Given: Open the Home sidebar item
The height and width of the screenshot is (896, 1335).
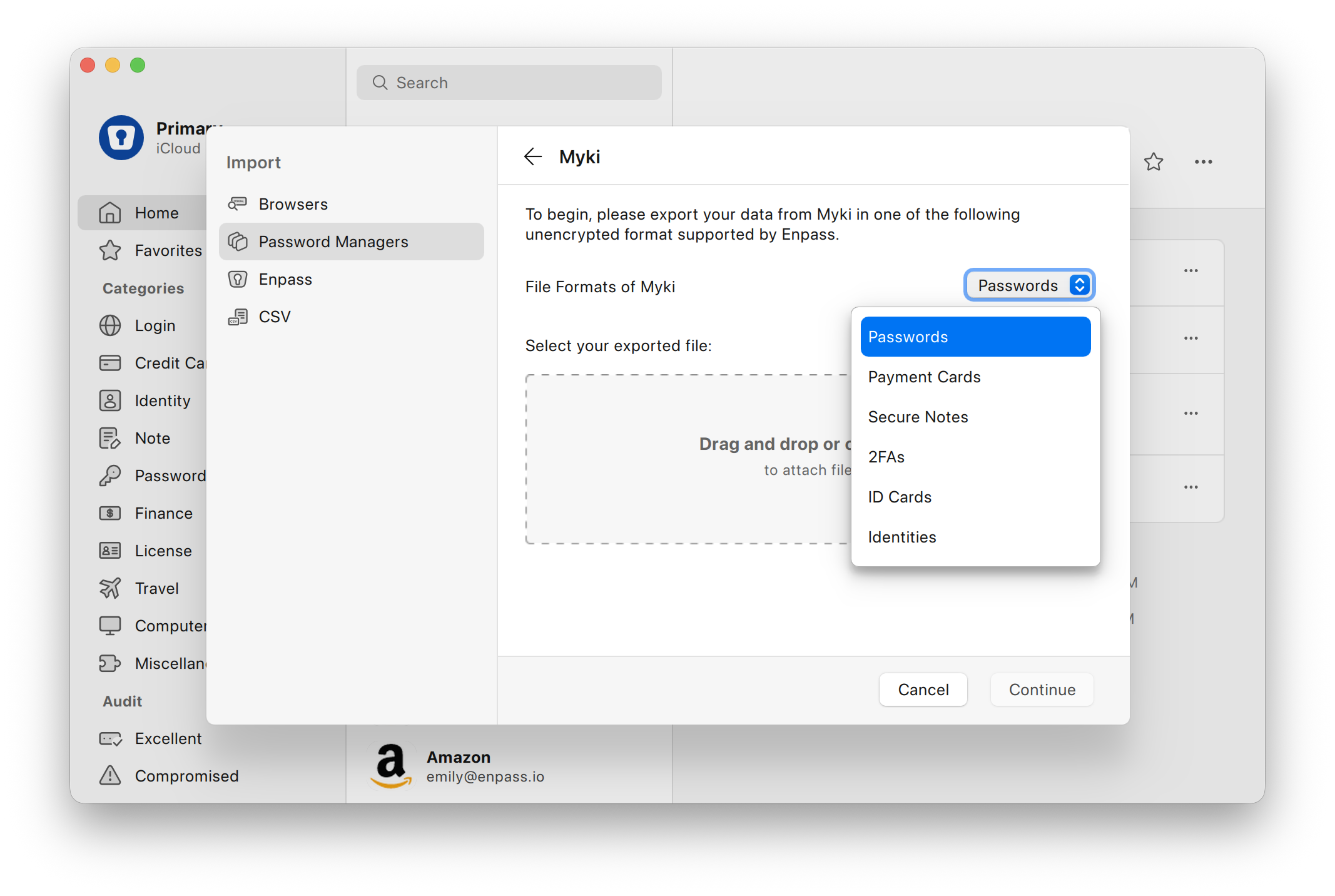Looking at the screenshot, I should (x=143, y=213).
